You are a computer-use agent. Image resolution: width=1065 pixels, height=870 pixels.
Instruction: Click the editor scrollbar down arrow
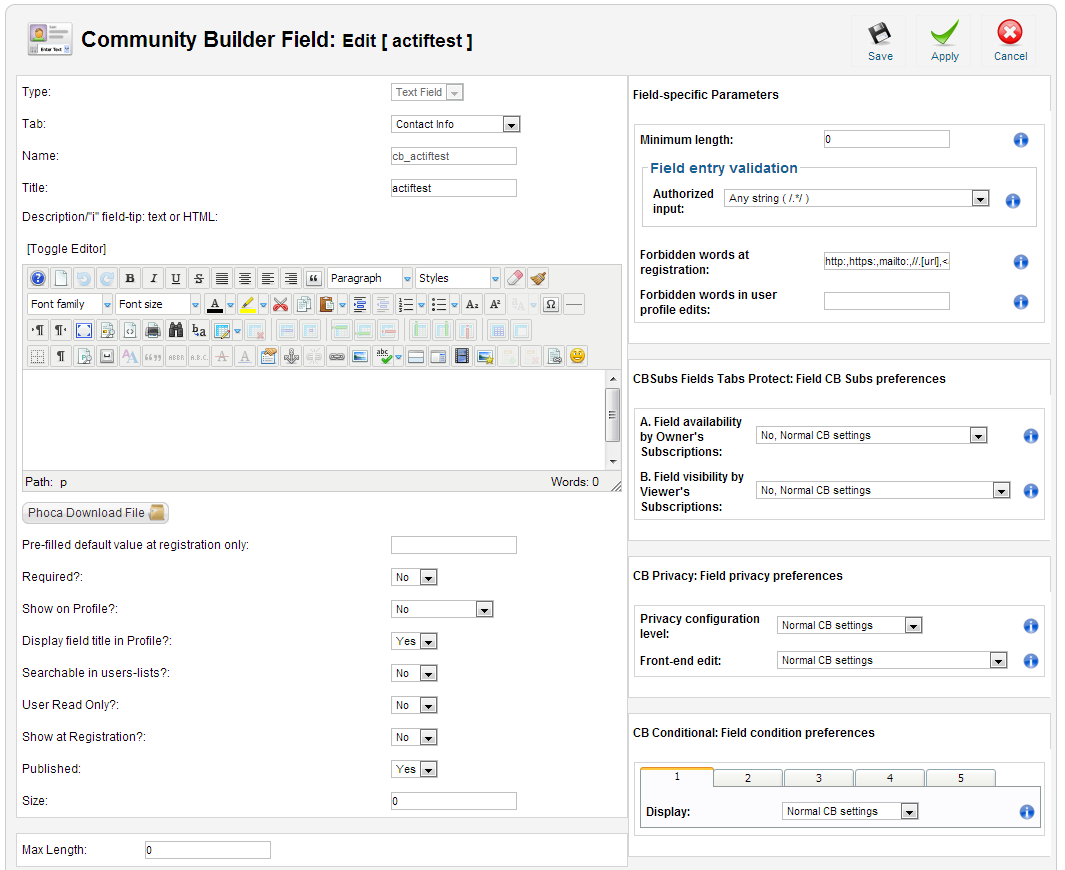click(x=613, y=462)
